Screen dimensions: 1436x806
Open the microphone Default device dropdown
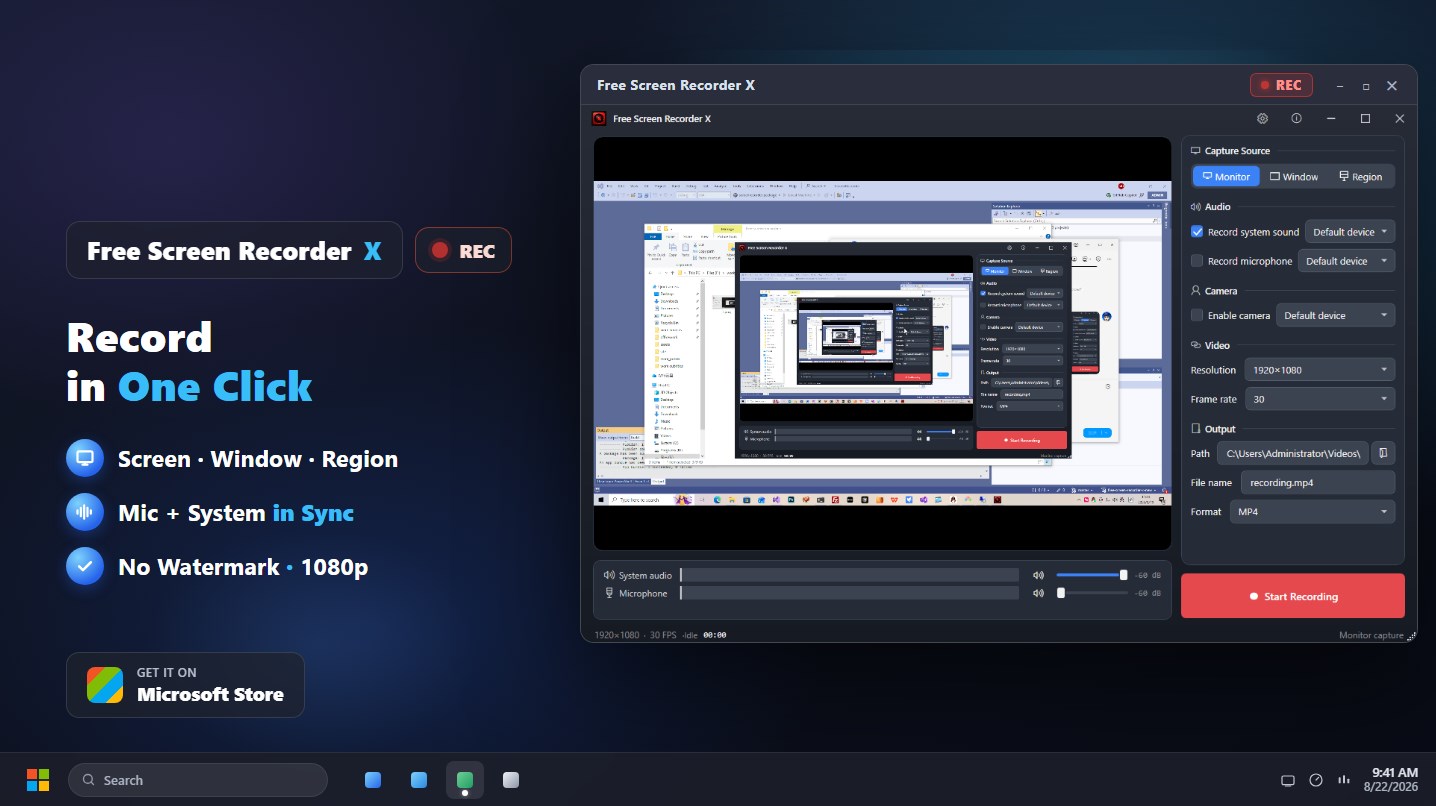coord(1346,261)
